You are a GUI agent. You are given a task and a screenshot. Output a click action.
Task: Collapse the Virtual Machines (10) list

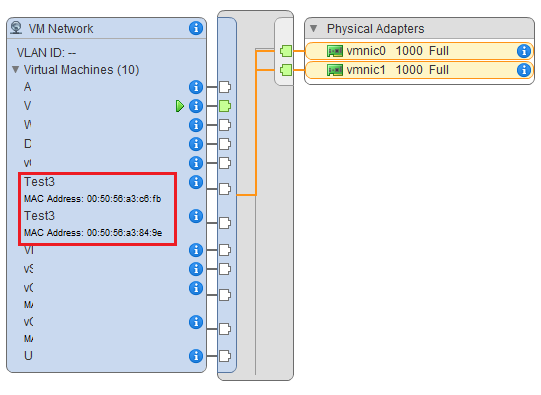coord(15,69)
